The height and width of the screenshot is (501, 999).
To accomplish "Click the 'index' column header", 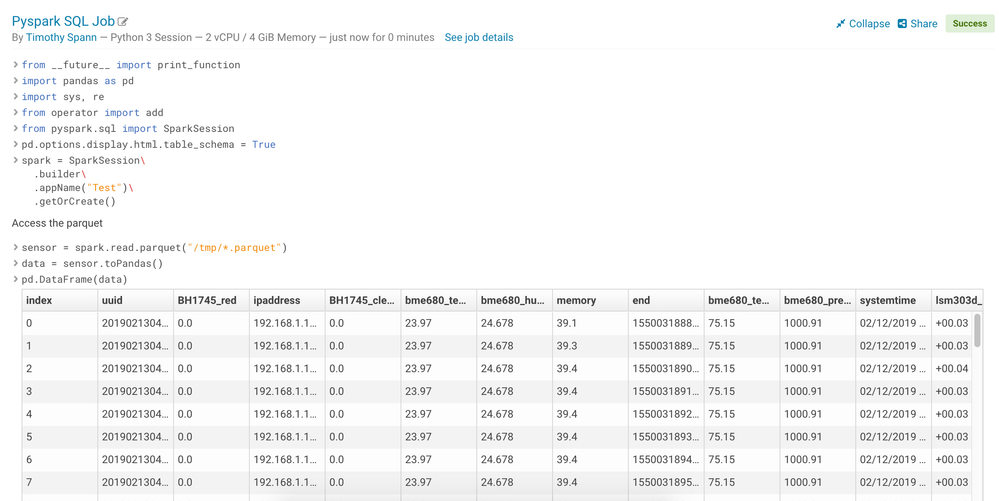I will (x=59, y=300).
